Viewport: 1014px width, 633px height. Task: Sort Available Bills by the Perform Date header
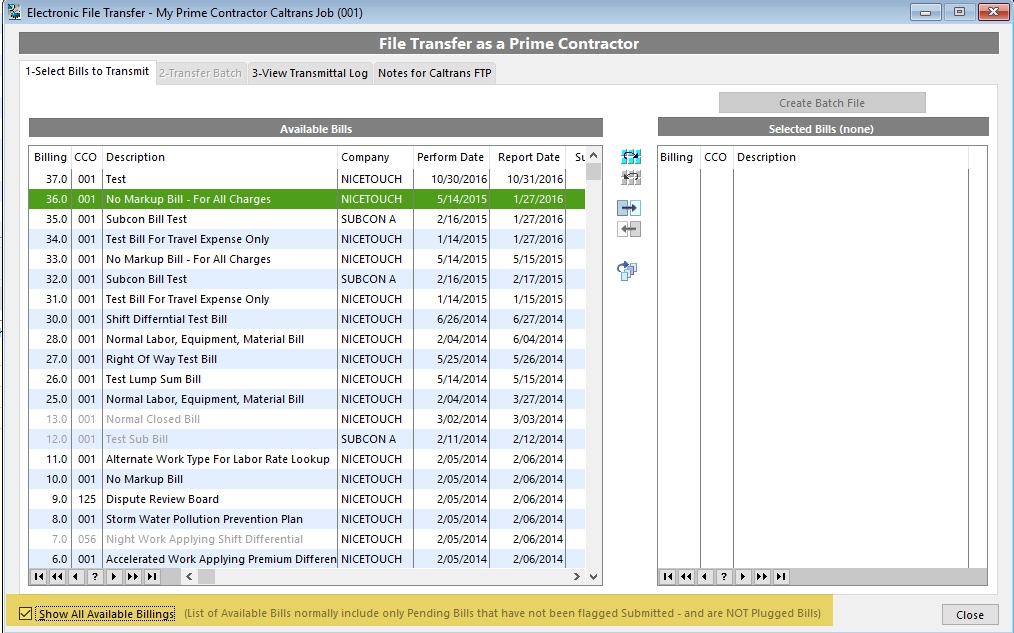tap(451, 157)
